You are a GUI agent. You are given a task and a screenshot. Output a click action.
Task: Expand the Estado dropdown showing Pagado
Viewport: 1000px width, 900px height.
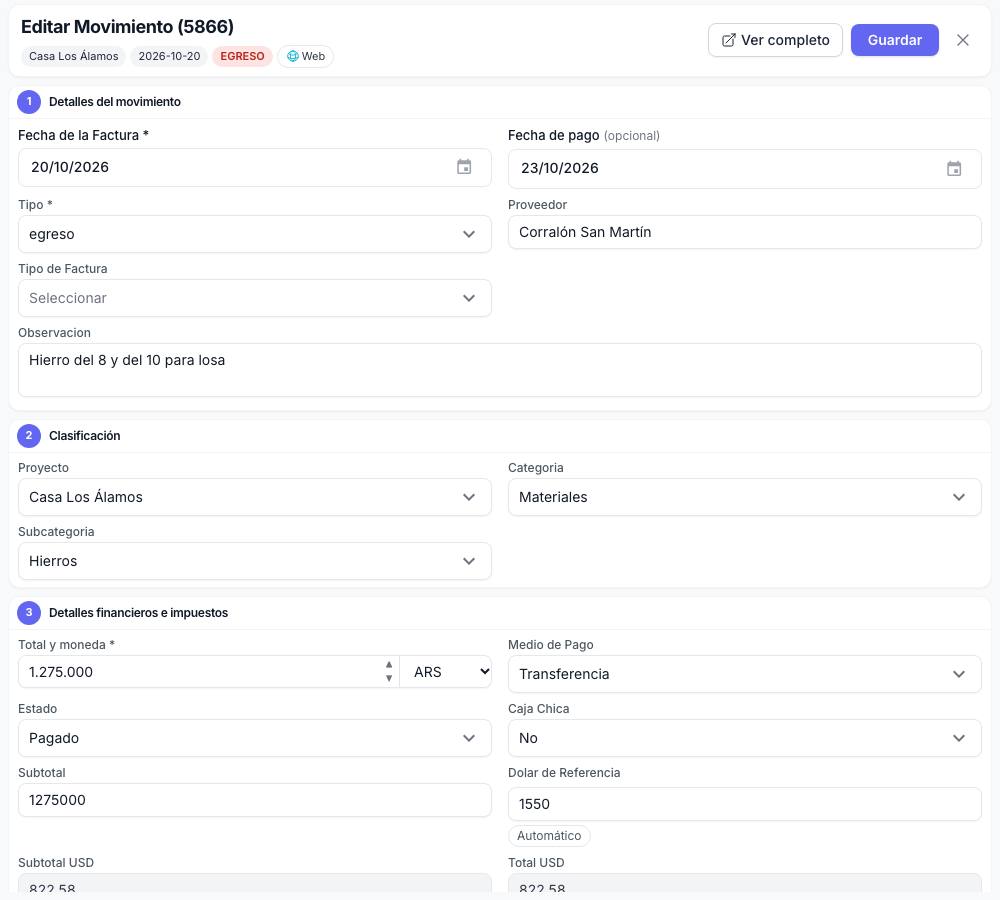pyautogui.click(x=254, y=738)
